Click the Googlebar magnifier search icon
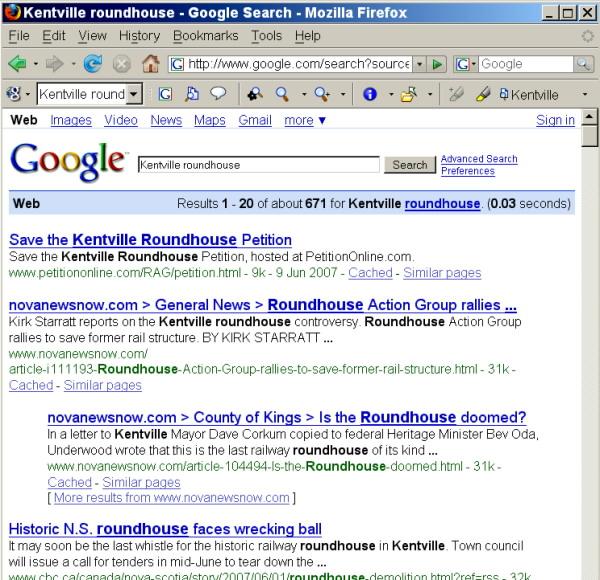Screen dimensions: 600x580 (x=282, y=94)
